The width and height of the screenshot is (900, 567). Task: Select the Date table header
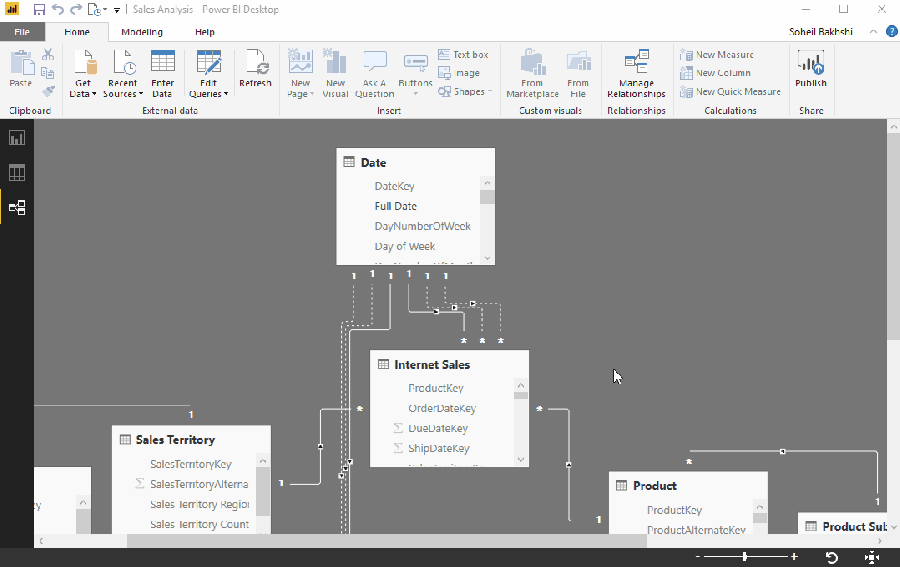(x=416, y=162)
